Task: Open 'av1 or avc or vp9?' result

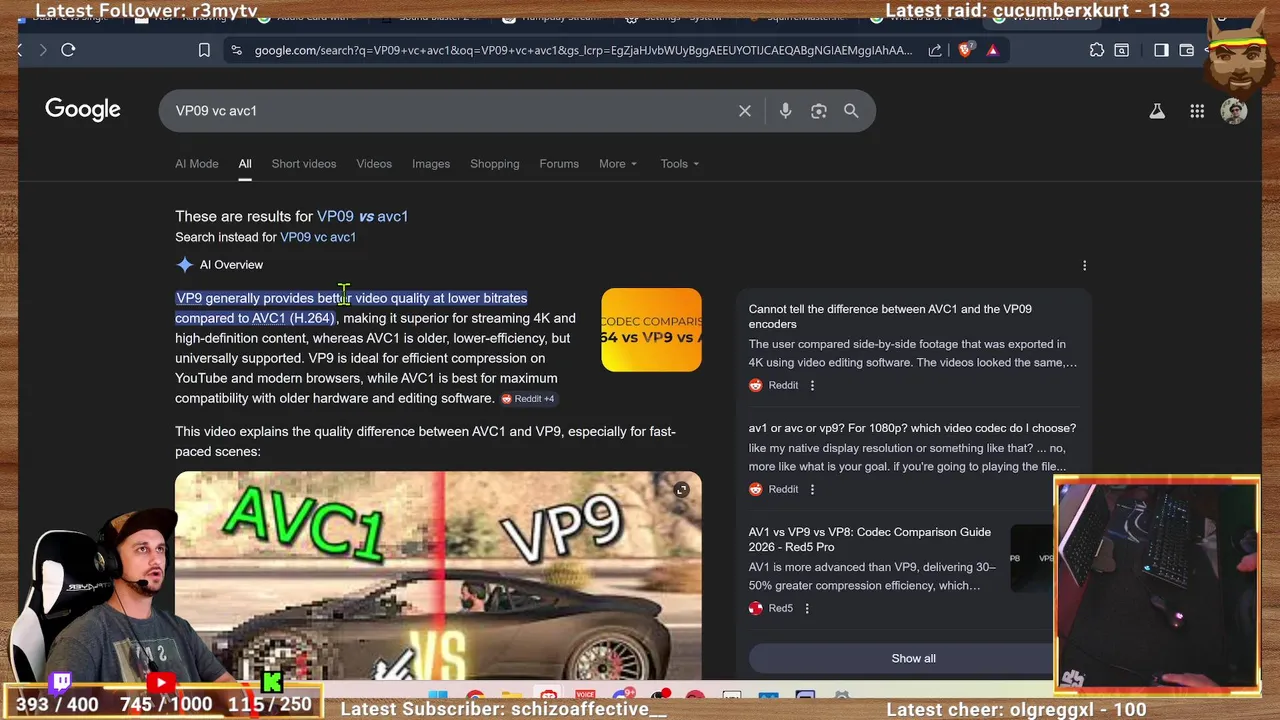Action: pyautogui.click(x=912, y=428)
